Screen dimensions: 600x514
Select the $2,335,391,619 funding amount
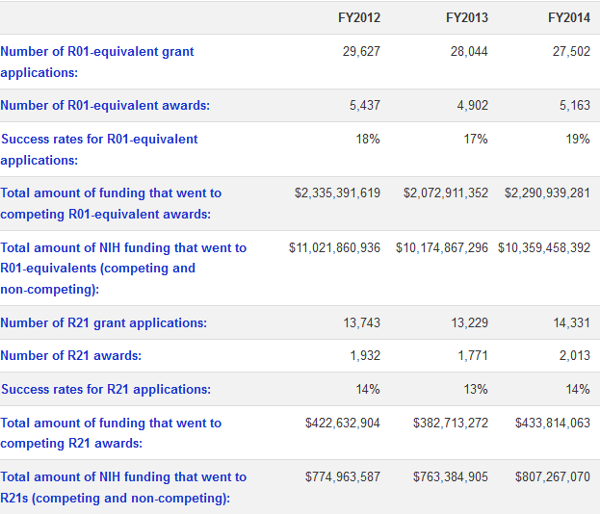pos(337,193)
